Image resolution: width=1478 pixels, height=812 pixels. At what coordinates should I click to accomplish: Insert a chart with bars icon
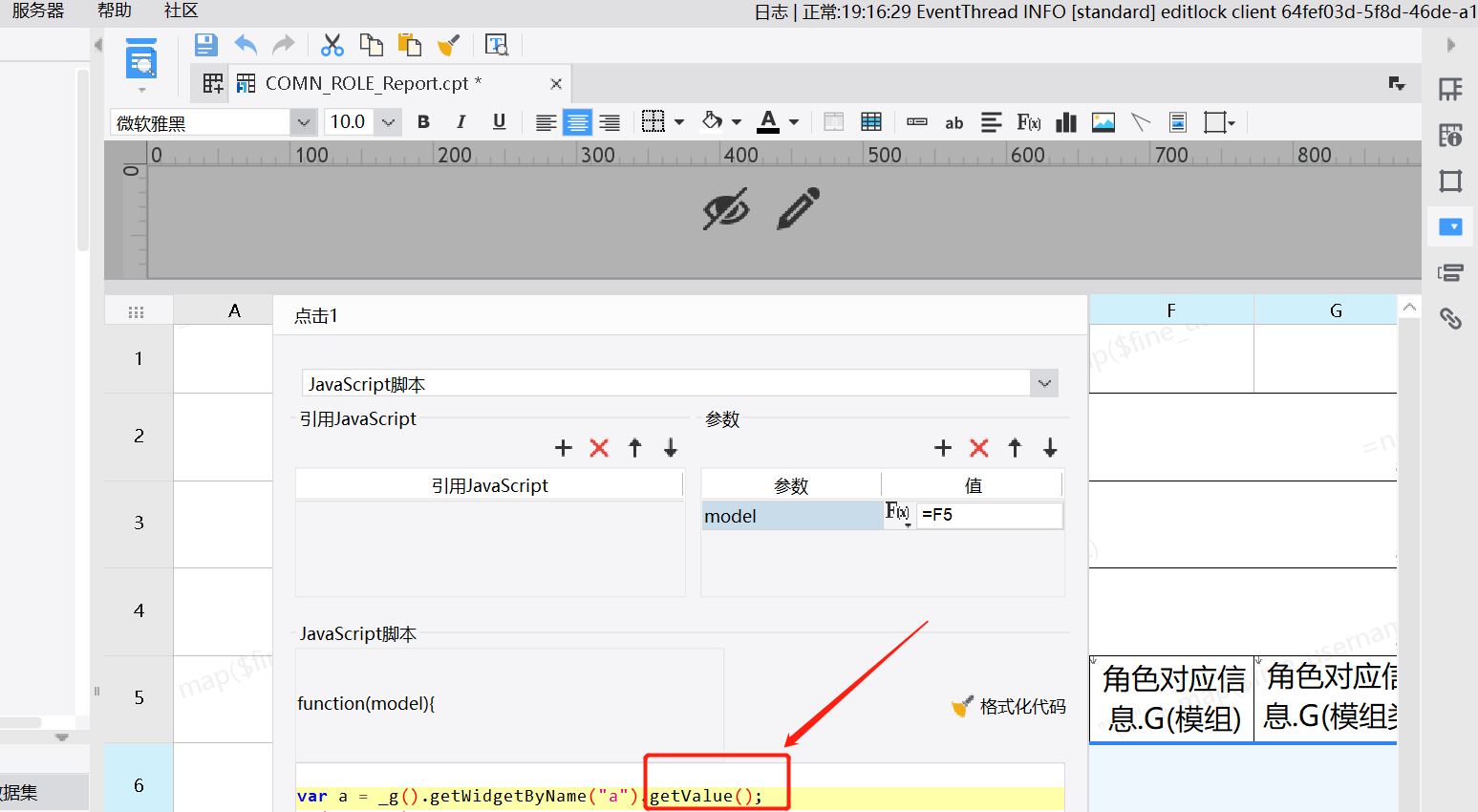[1066, 122]
